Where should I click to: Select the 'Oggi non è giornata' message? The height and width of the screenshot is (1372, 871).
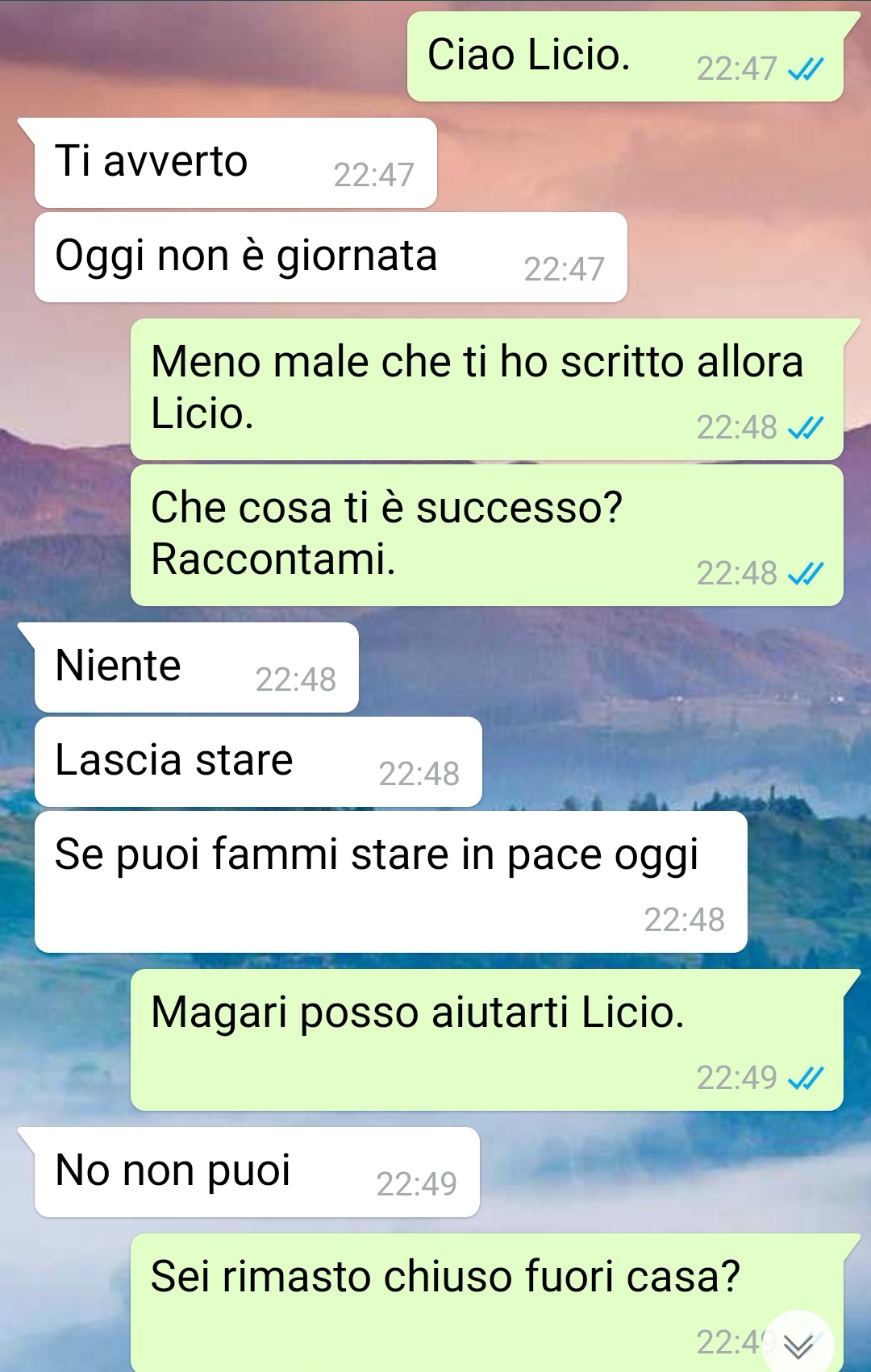click(x=331, y=257)
